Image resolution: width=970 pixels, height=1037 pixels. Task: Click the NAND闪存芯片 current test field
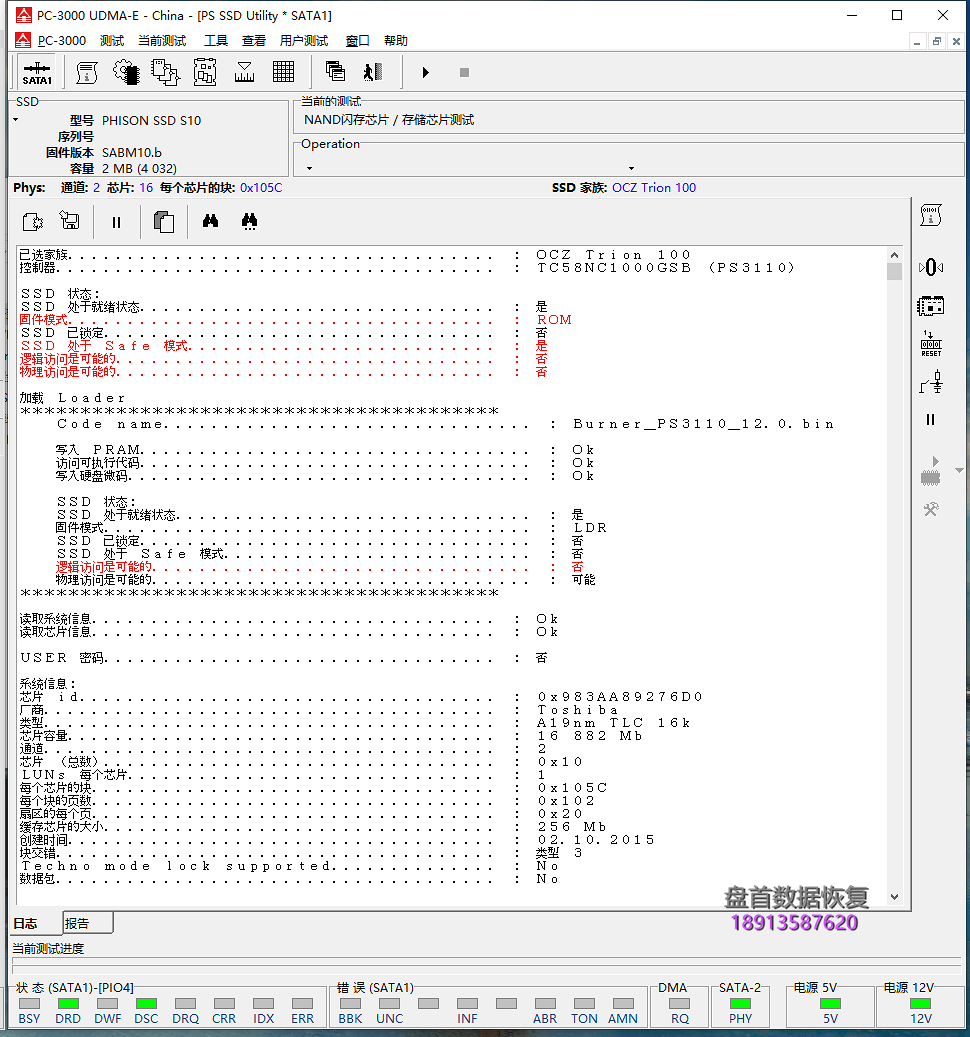pyautogui.click(x=627, y=120)
